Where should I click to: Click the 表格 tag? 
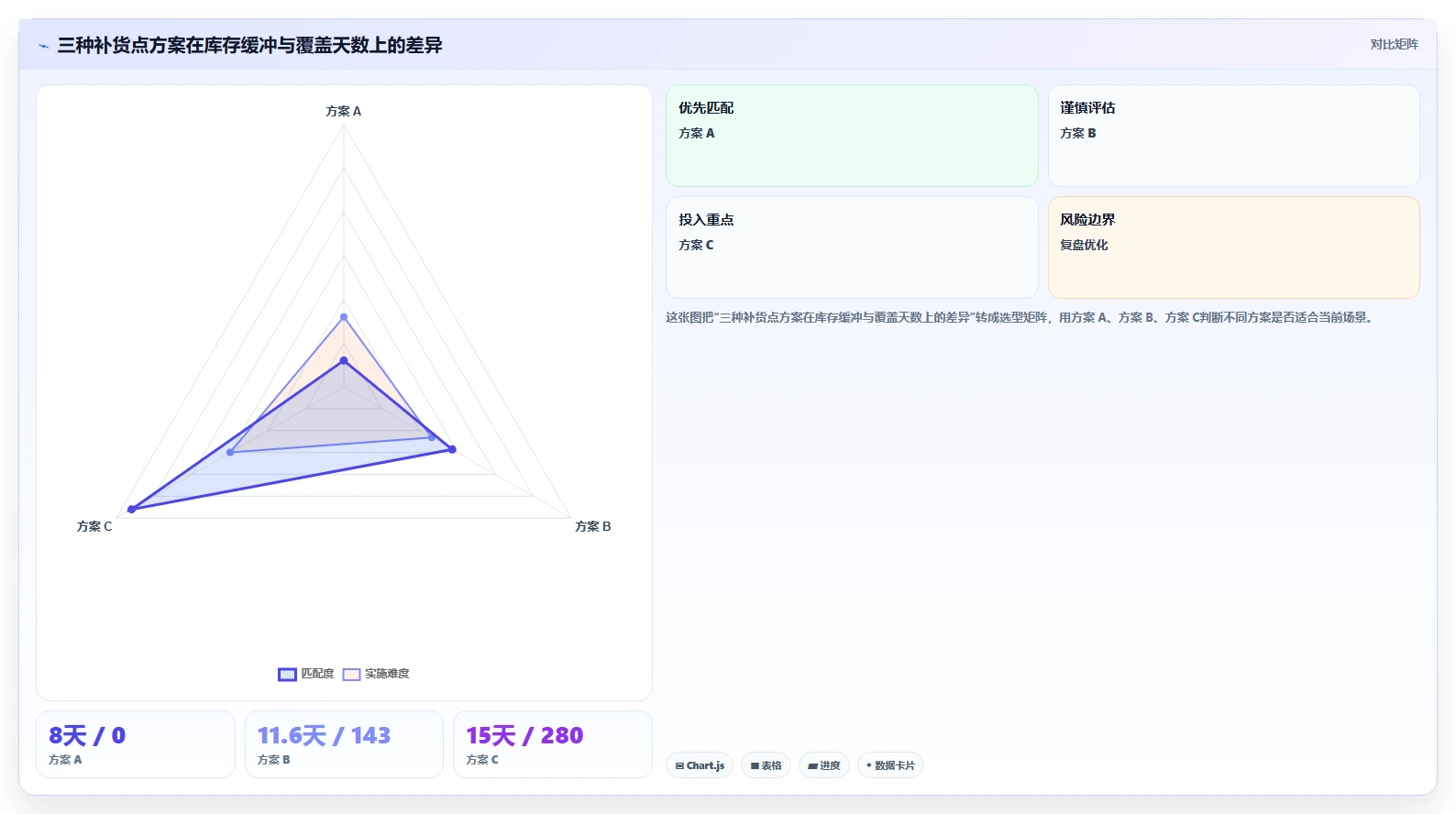tap(766, 765)
